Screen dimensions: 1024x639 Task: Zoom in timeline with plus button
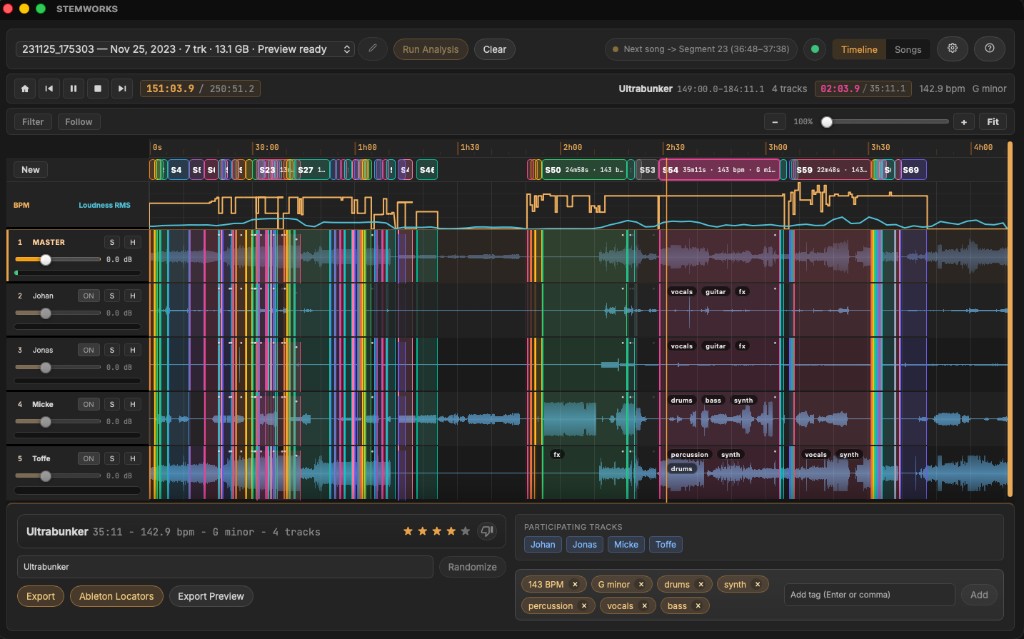coord(963,122)
